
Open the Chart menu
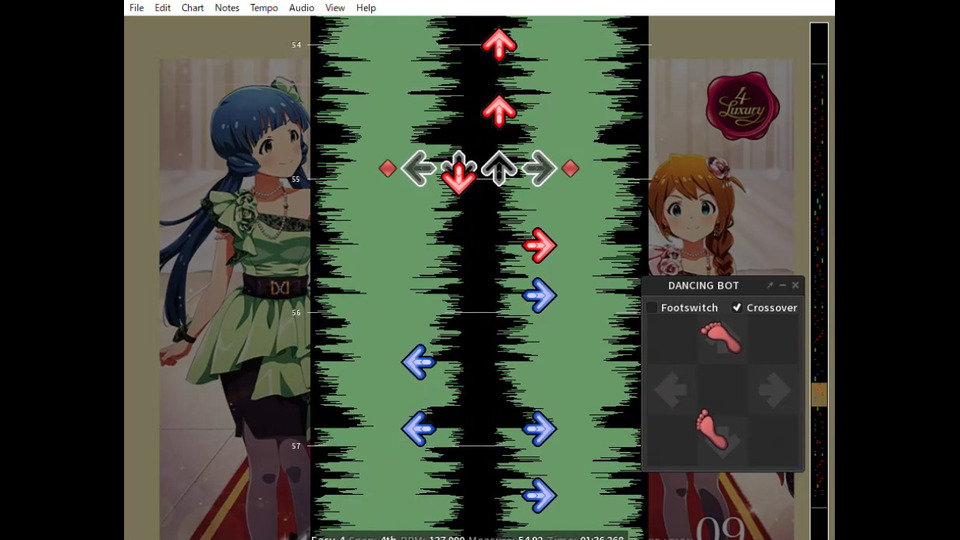pyautogui.click(x=192, y=8)
